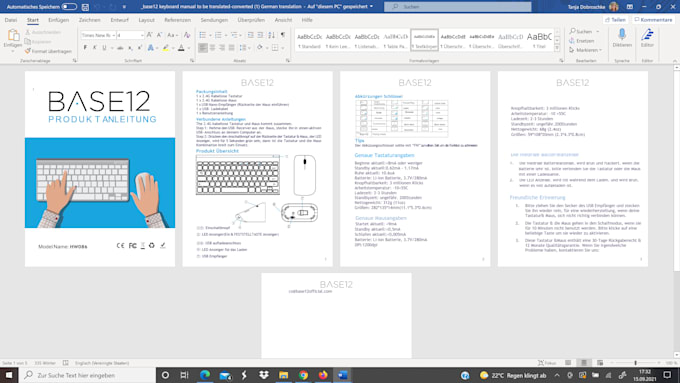
Task: Open Dropbox from the taskbar
Action: click(264, 375)
